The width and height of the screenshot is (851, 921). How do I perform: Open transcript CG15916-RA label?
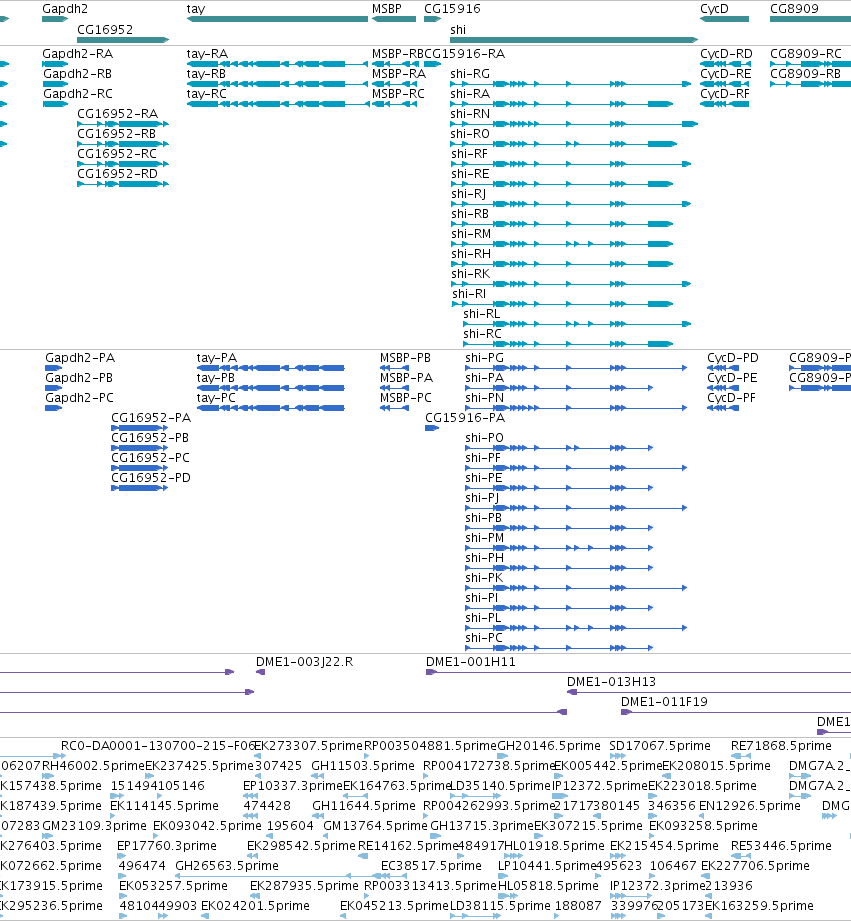coord(465,53)
